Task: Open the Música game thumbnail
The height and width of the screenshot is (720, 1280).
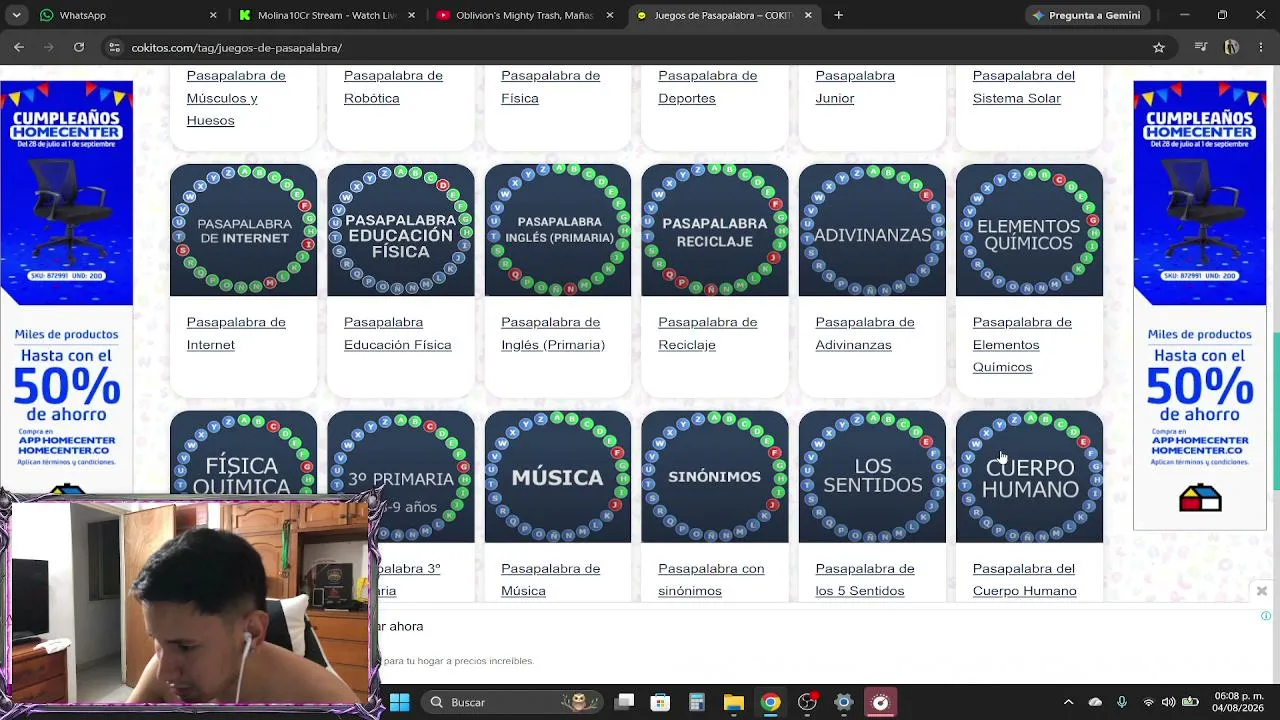Action: click(x=558, y=477)
